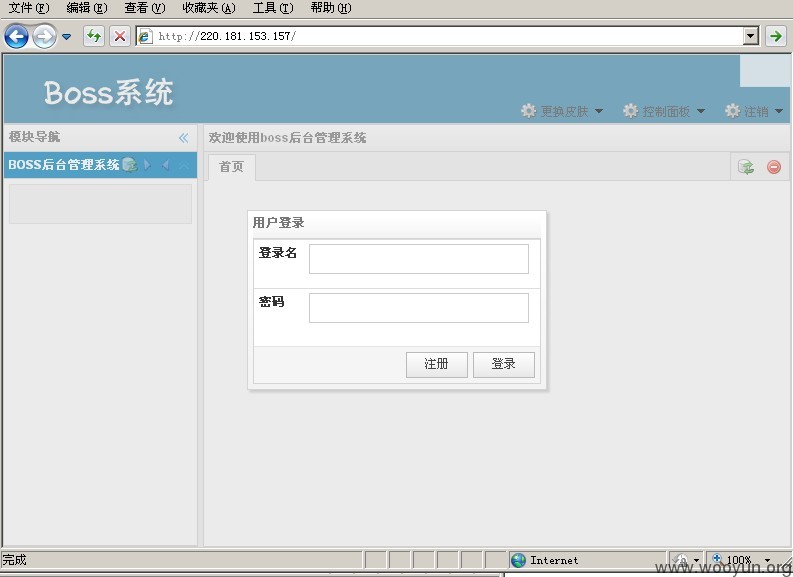Click the green refresh tab icon
Viewport: 793px width, 577px height.
point(745,167)
